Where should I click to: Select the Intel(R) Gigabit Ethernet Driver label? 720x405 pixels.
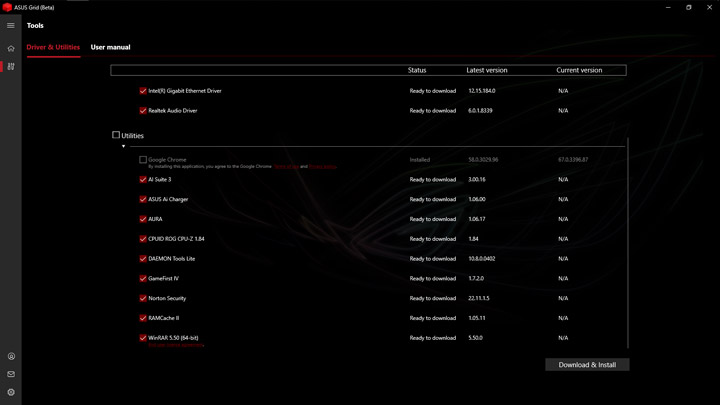pyautogui.click(x=185, y=91)
